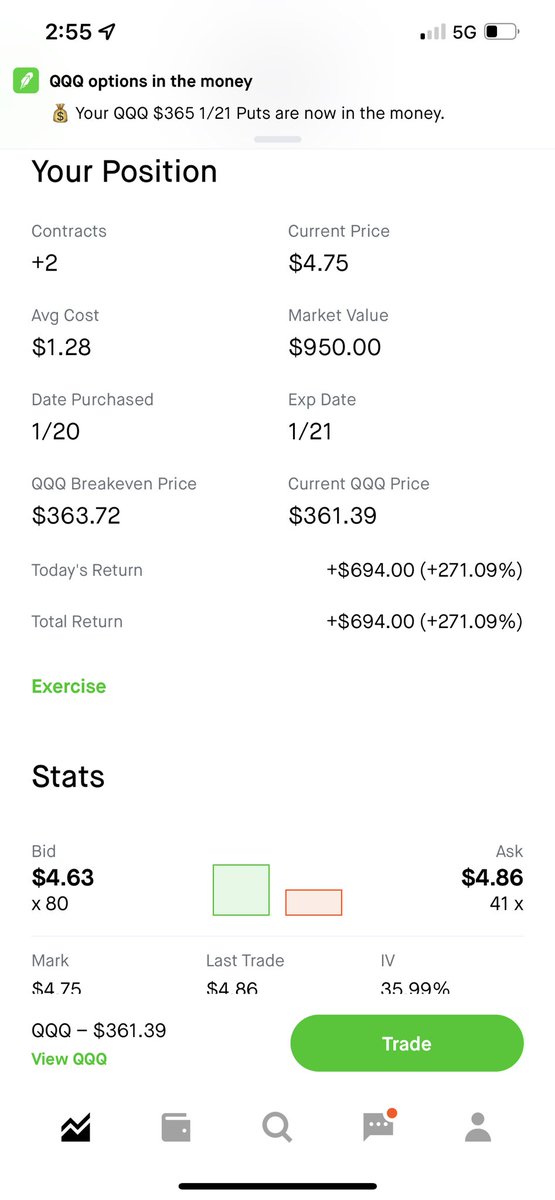
Task: Tap the green Trade button
Action: [406, 1043]
